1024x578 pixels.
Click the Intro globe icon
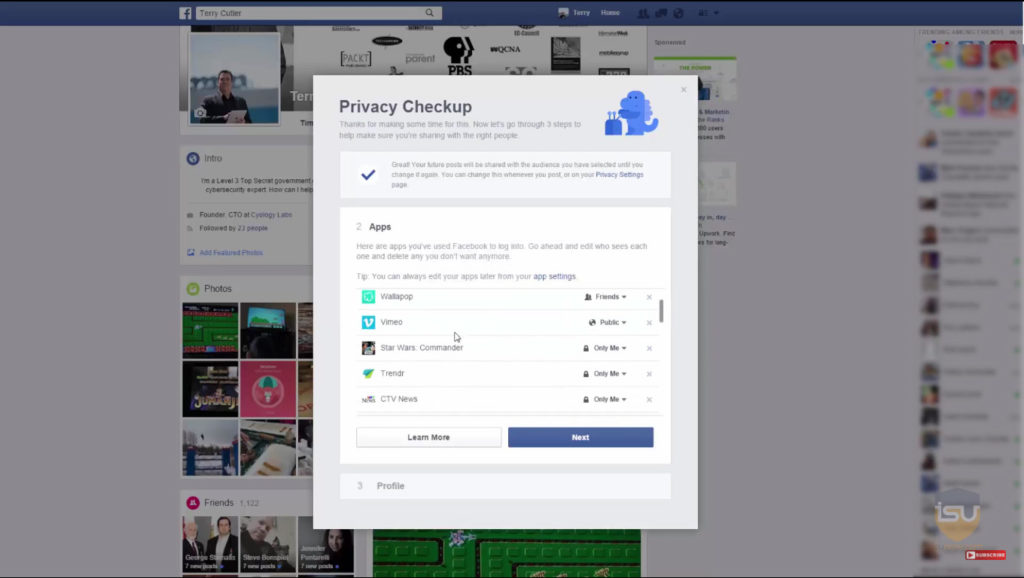point(193,159)
